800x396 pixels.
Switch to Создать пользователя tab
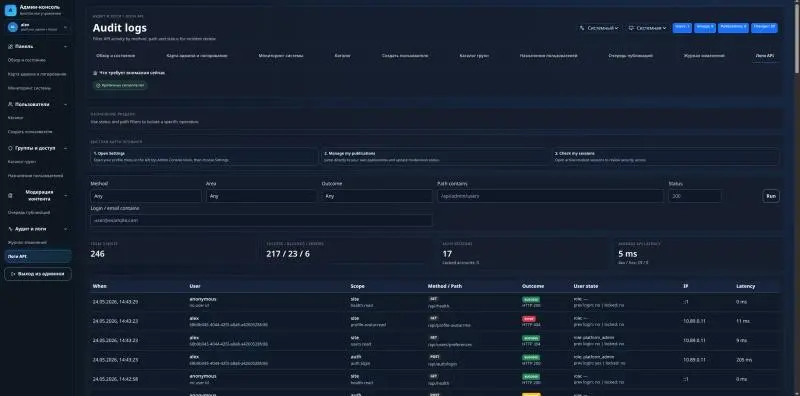tap(405, 56)
